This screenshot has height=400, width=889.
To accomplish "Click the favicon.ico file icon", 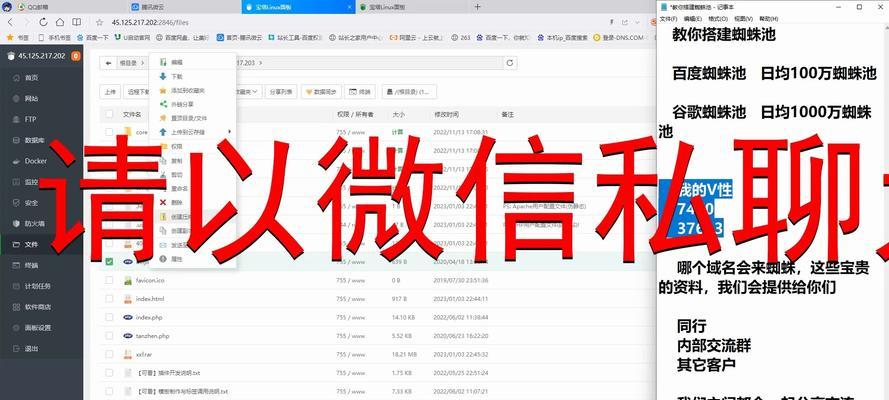I will (x=128, y=280).
